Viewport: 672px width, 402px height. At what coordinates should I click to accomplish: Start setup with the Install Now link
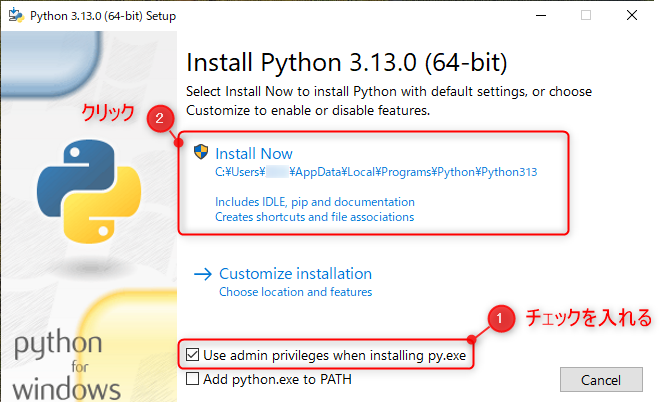(x=254, y=153)
